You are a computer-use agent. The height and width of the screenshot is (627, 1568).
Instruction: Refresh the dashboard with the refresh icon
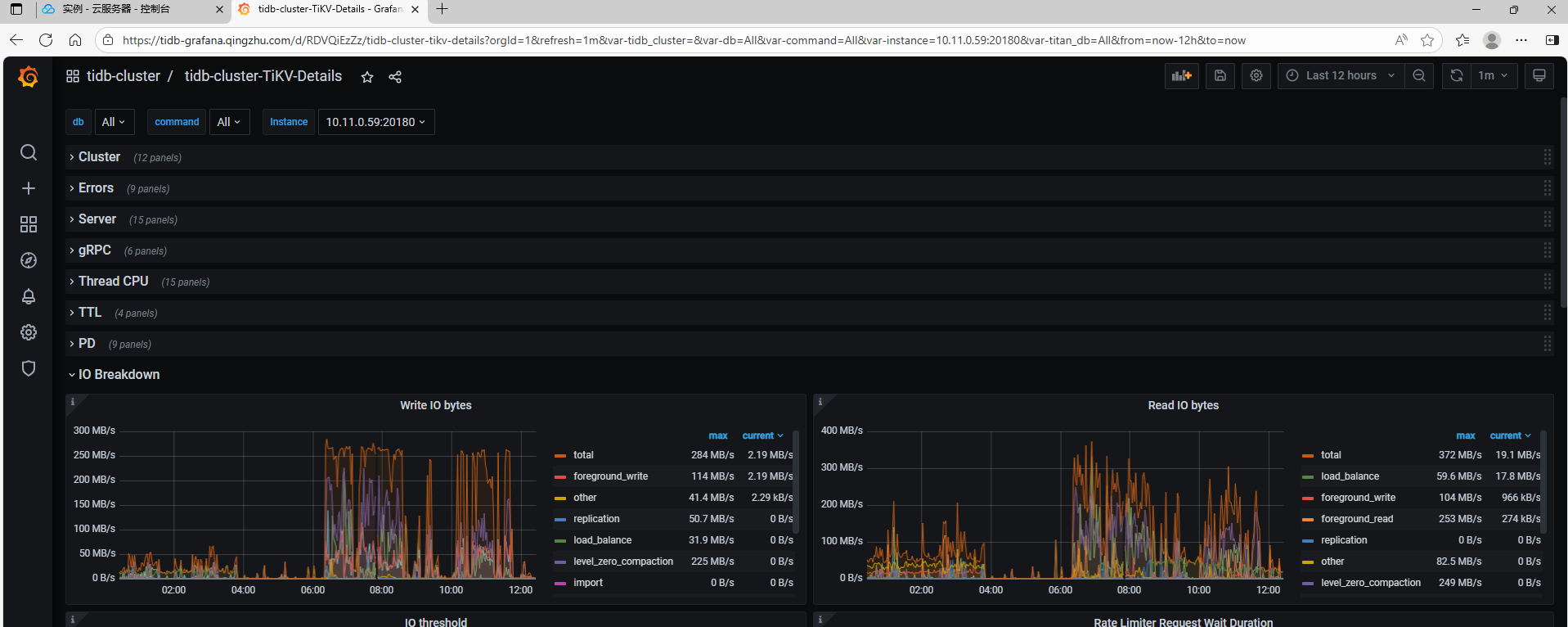coord(1457,75)
